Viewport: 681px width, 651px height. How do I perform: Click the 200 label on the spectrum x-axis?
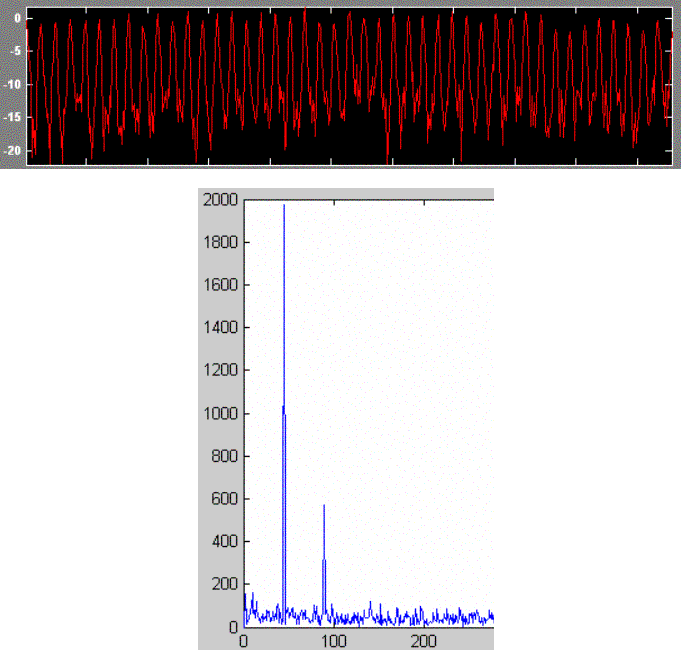(x=423, y=641)
